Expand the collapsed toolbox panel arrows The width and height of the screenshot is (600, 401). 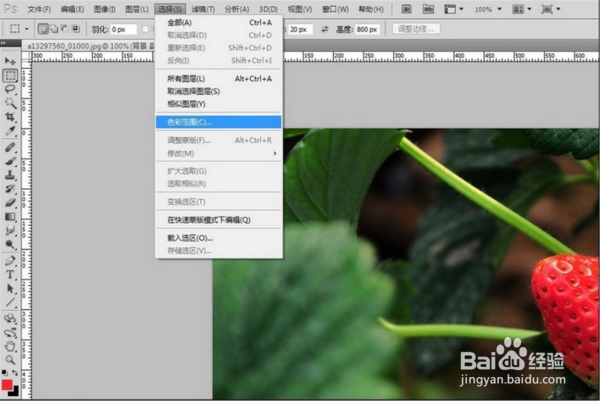pos(3,43)
